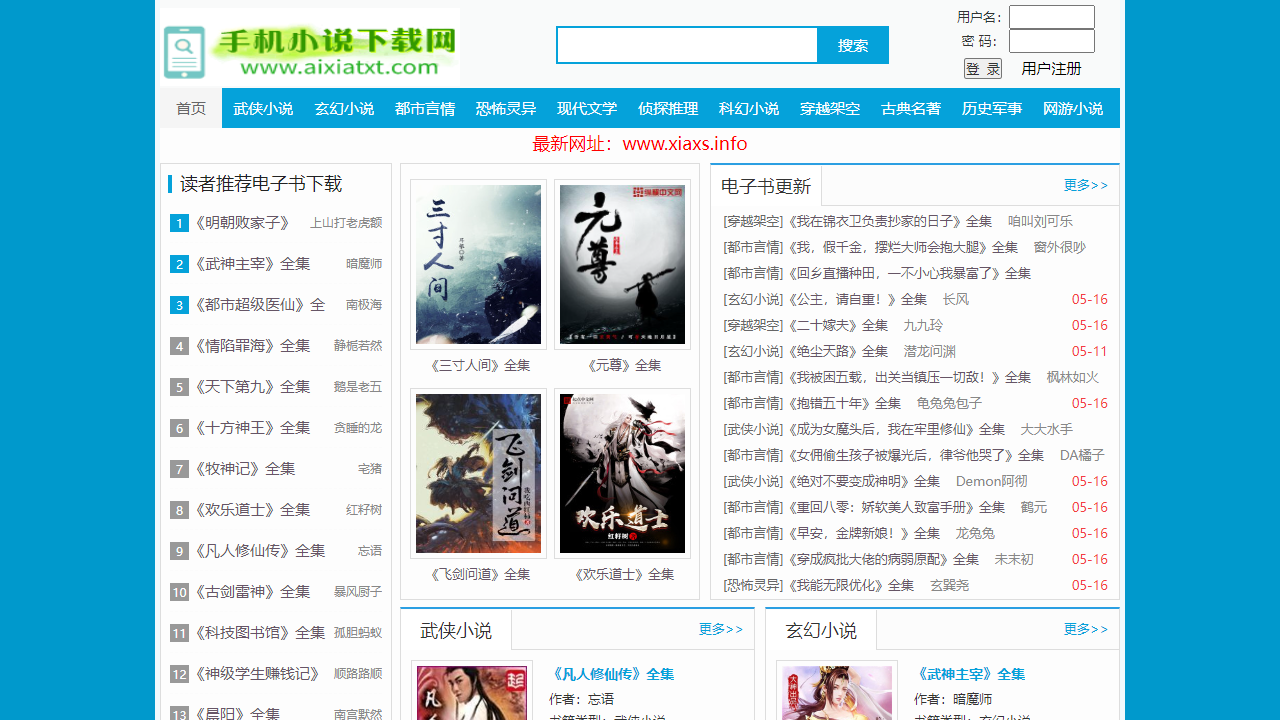Open 《女佣偷生孩子被爆光后，律爷他哭了》全集

[x=916, y=455]
